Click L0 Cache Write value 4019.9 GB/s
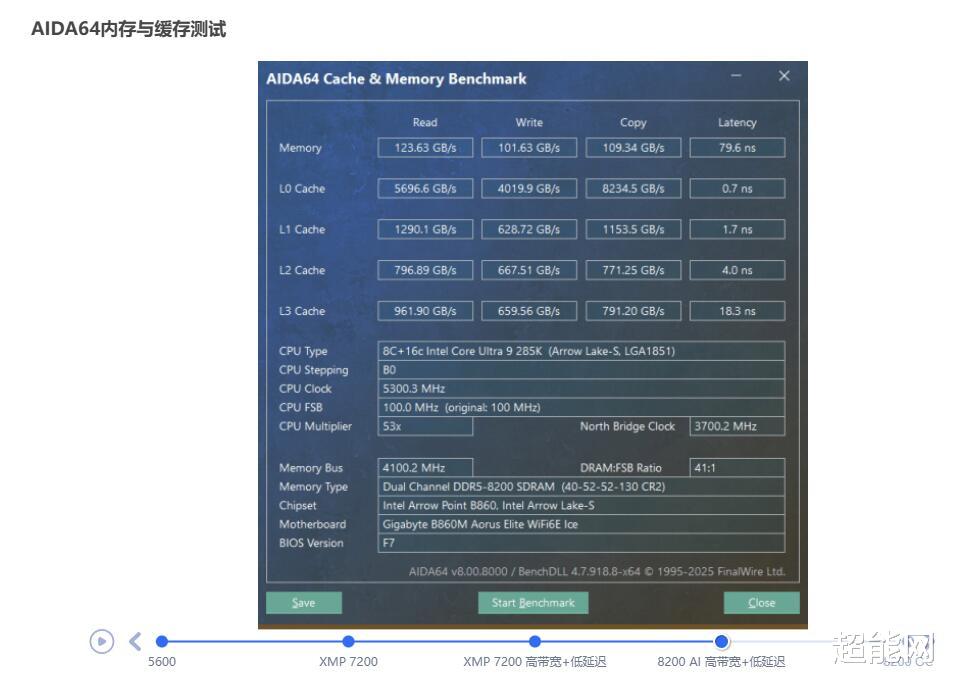This screenshot has width=954, height=688. click(x=529, y=189)
